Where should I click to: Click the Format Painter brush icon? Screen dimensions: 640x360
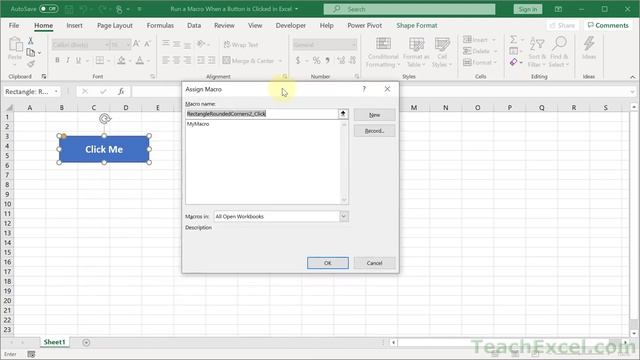click(31, 64)
